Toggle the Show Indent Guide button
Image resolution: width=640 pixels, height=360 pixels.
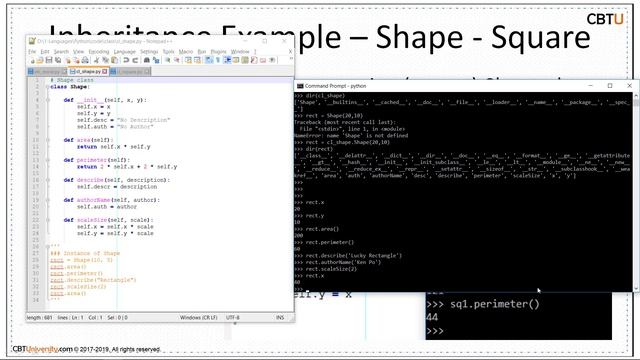[227, 60]
